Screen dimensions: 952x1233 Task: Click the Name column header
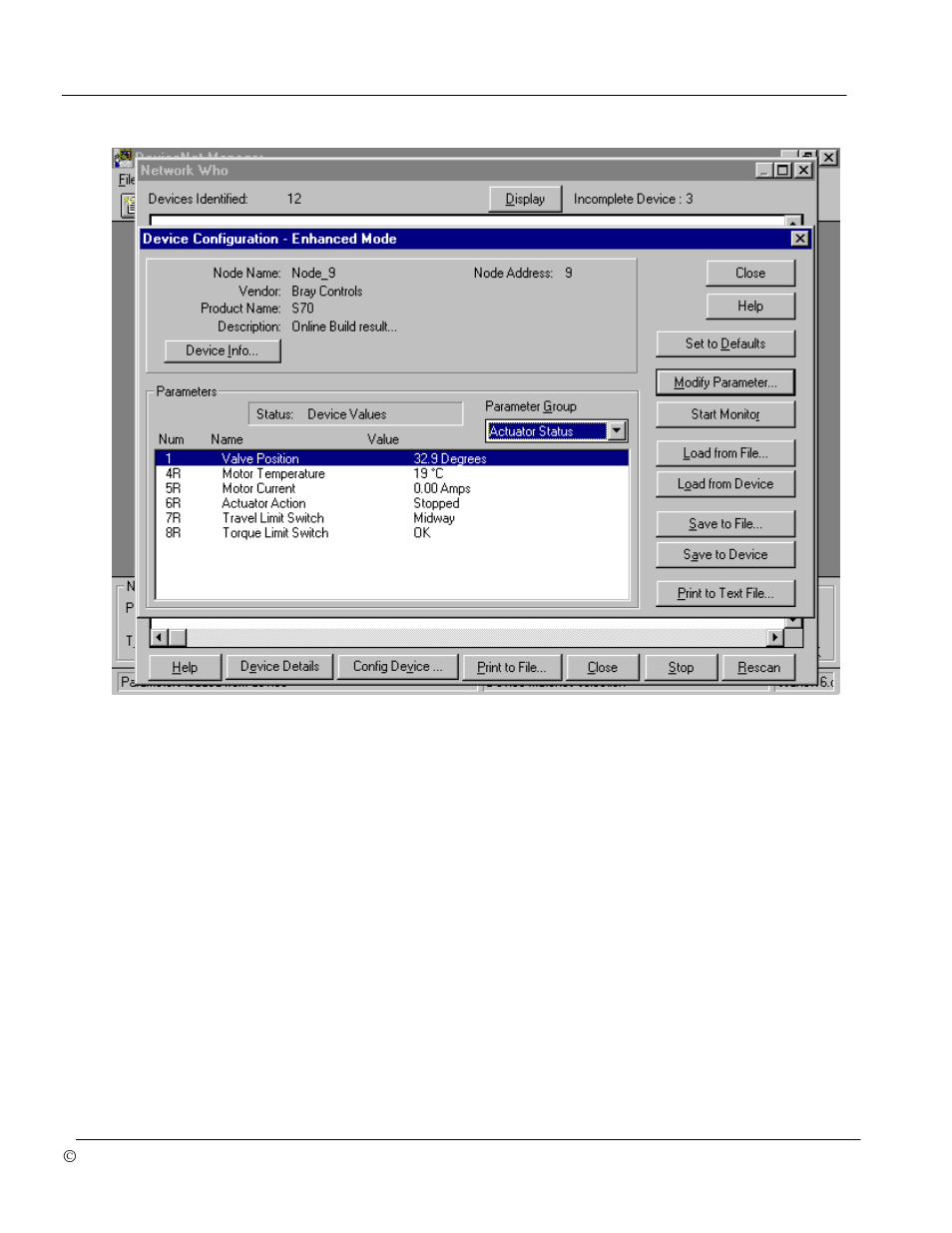227,439
